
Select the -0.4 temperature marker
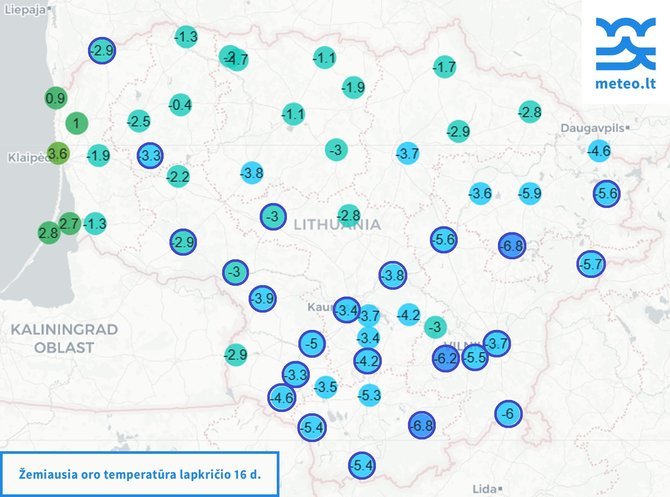(180, 105)
